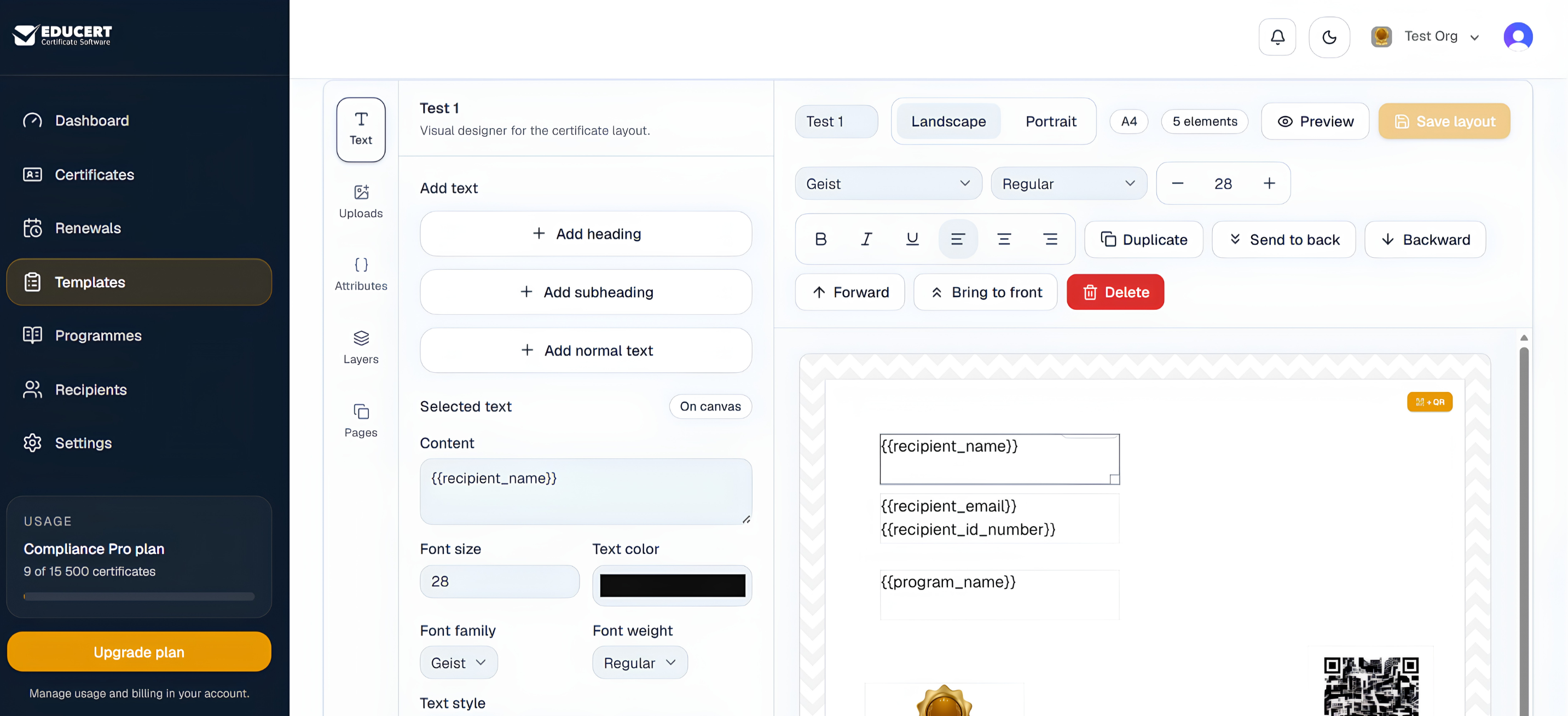The height and width of the screenshot is (716, 1568).
Task: Select {{recipient_name}} text box on canvas
Action: pos(999,459)
